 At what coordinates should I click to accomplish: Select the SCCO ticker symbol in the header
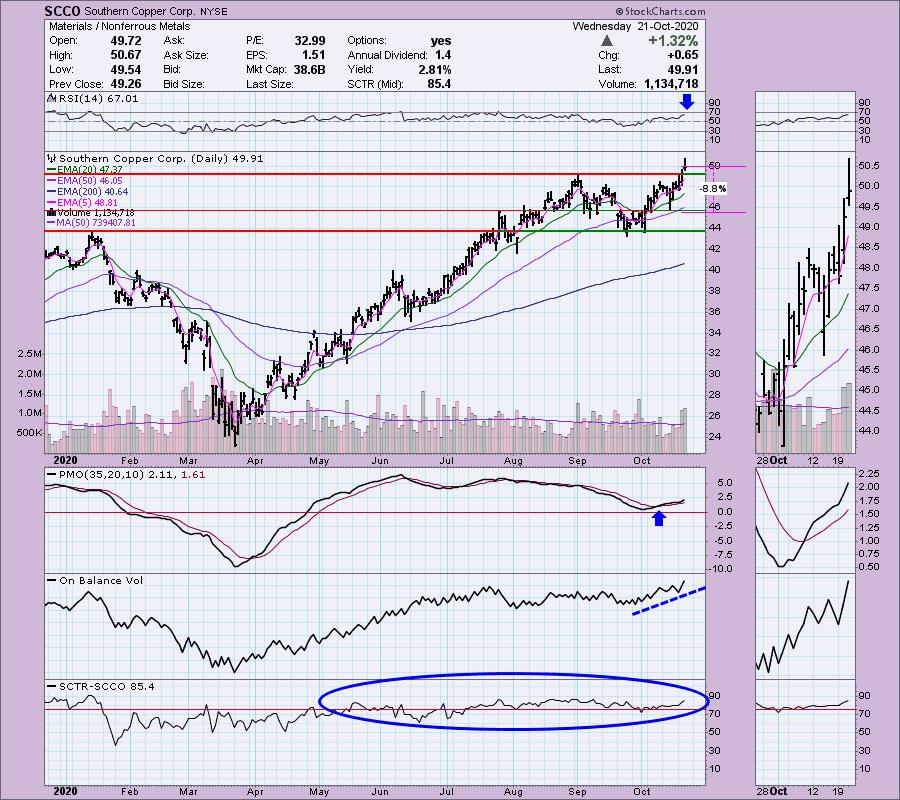coord(62,11)
